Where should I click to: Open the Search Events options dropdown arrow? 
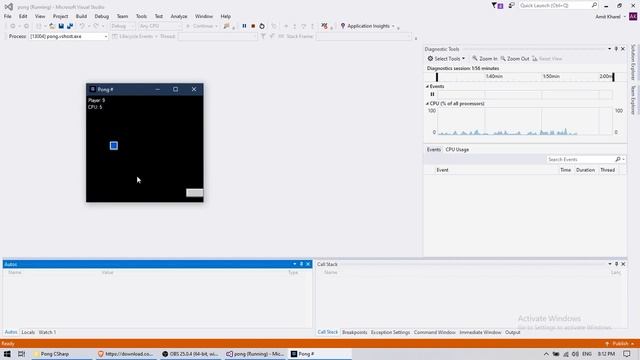(x=623, y=160)
